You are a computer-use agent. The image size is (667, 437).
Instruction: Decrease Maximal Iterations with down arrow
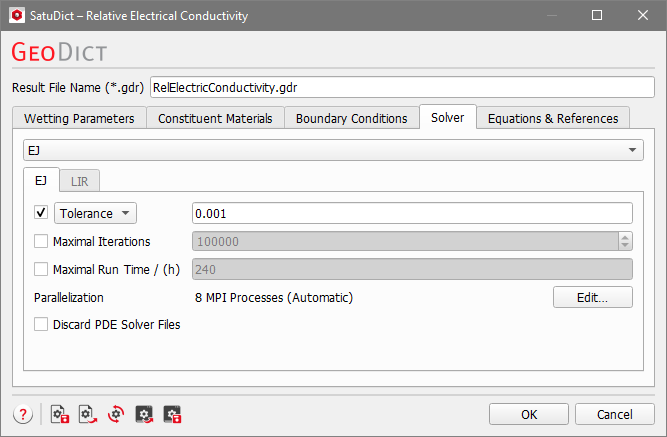pyautogui.click(x=625, y=245)
